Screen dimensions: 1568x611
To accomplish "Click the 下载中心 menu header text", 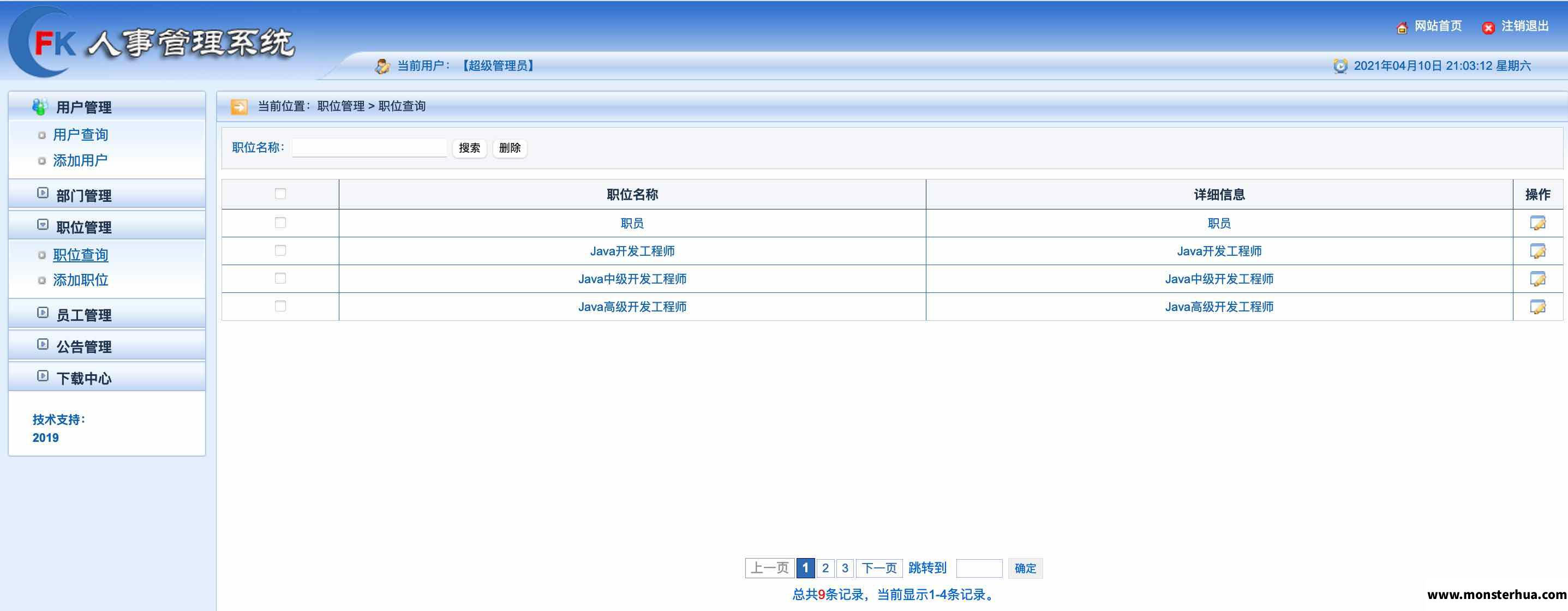I will tap(84, 378).
